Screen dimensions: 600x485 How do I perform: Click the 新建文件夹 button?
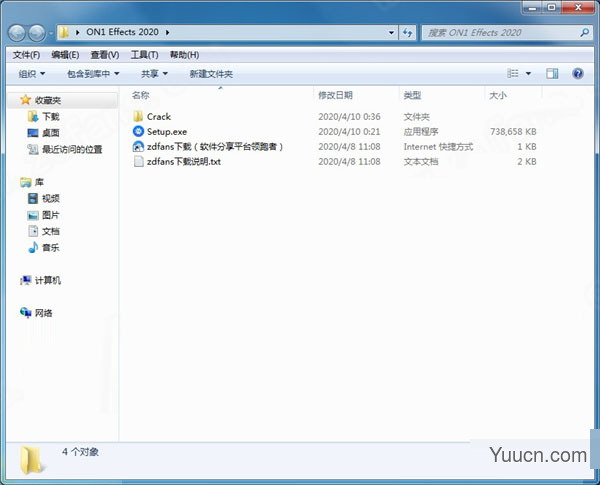coord(211,74)
